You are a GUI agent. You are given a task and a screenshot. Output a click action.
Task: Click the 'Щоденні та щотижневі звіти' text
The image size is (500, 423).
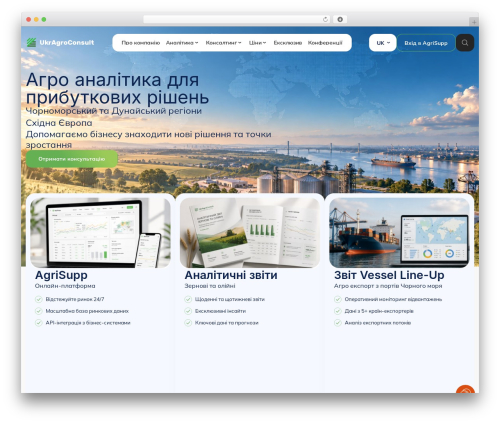[230, 299]
